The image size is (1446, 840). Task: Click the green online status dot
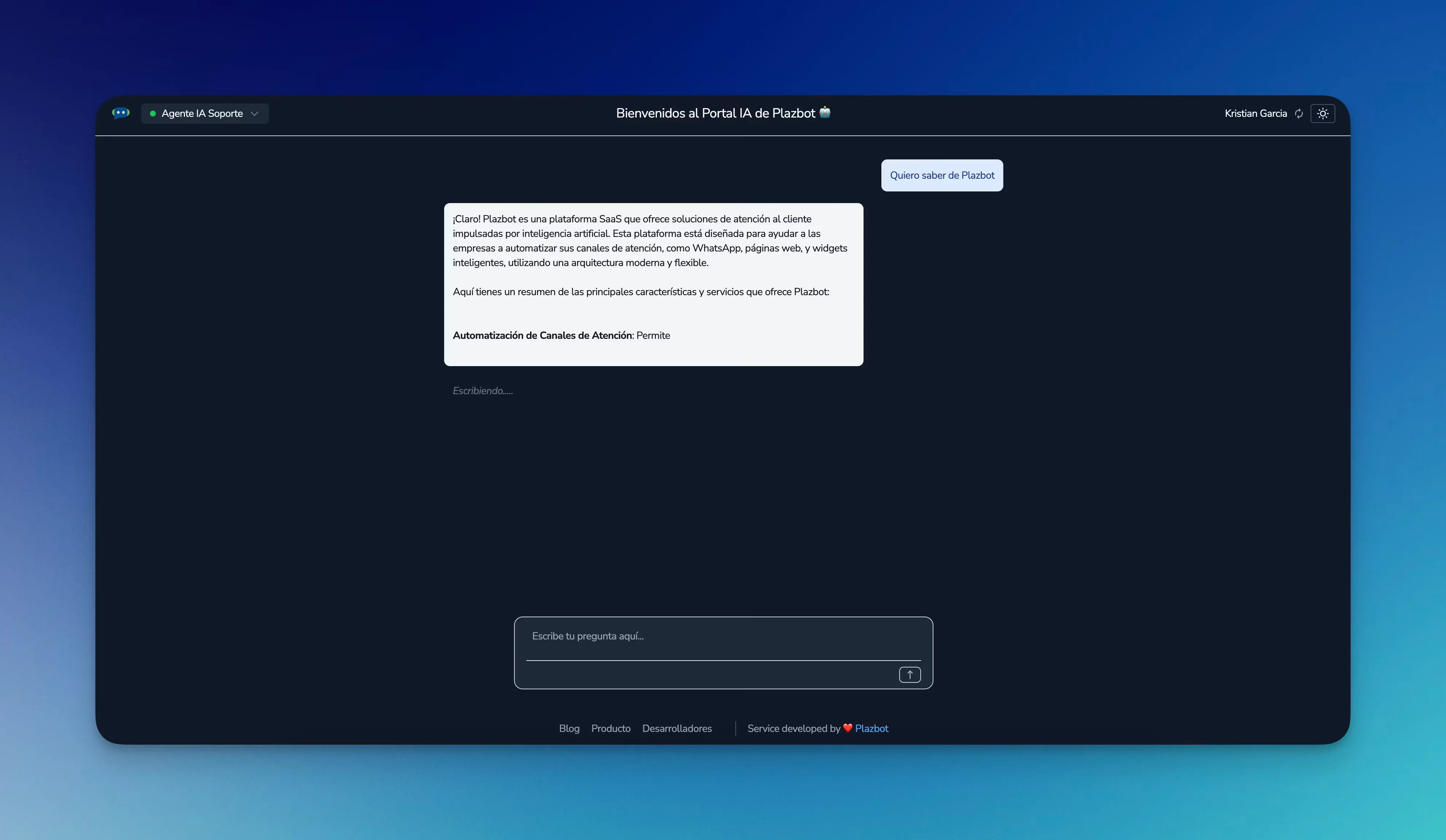coord(153,114)
